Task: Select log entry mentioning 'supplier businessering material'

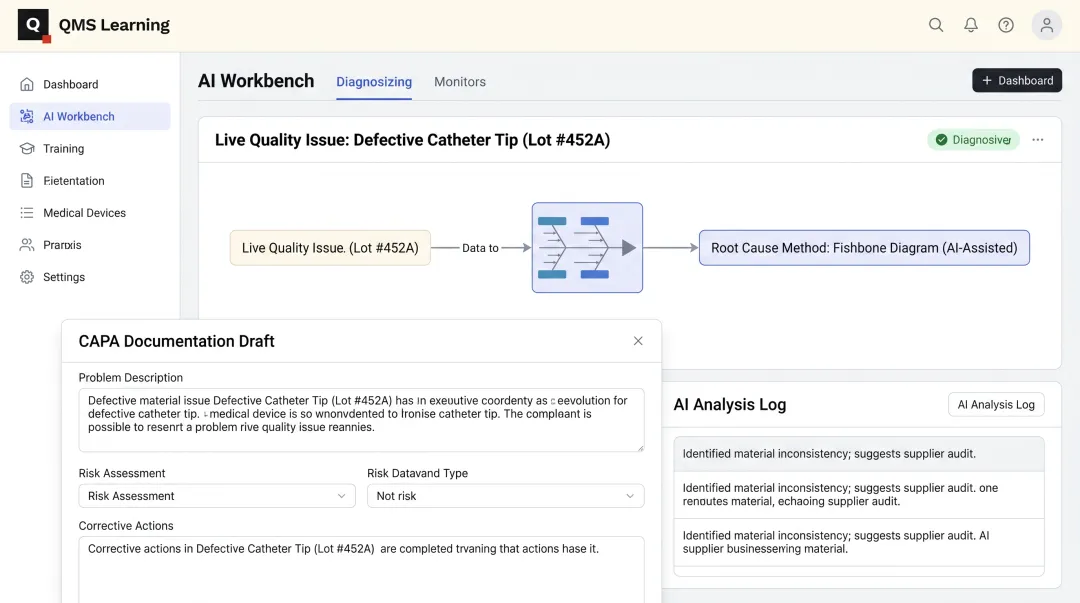Action: coord(859,542)
